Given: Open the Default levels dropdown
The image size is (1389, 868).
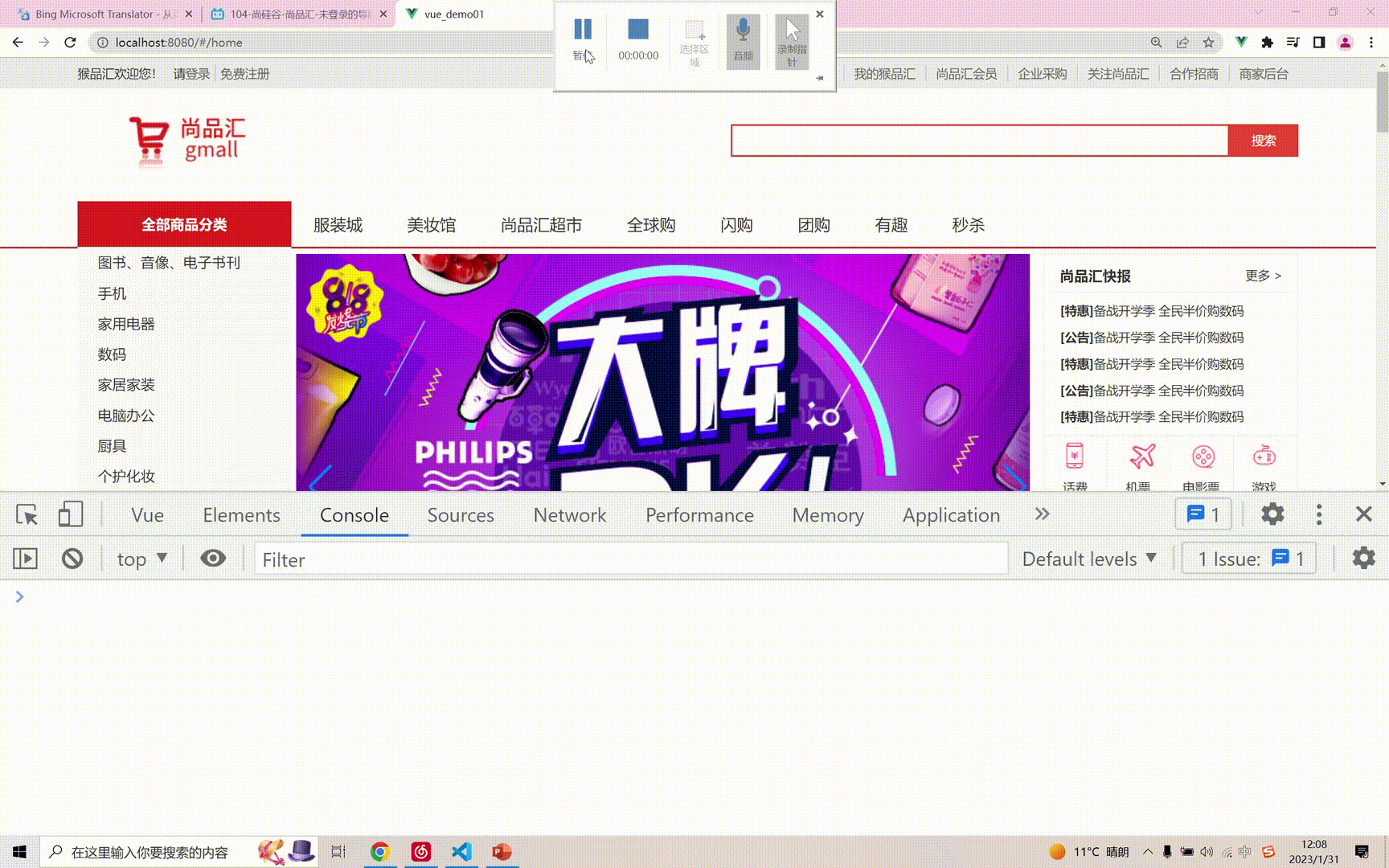Looking at the screenshot, I should click(1088, 559).
